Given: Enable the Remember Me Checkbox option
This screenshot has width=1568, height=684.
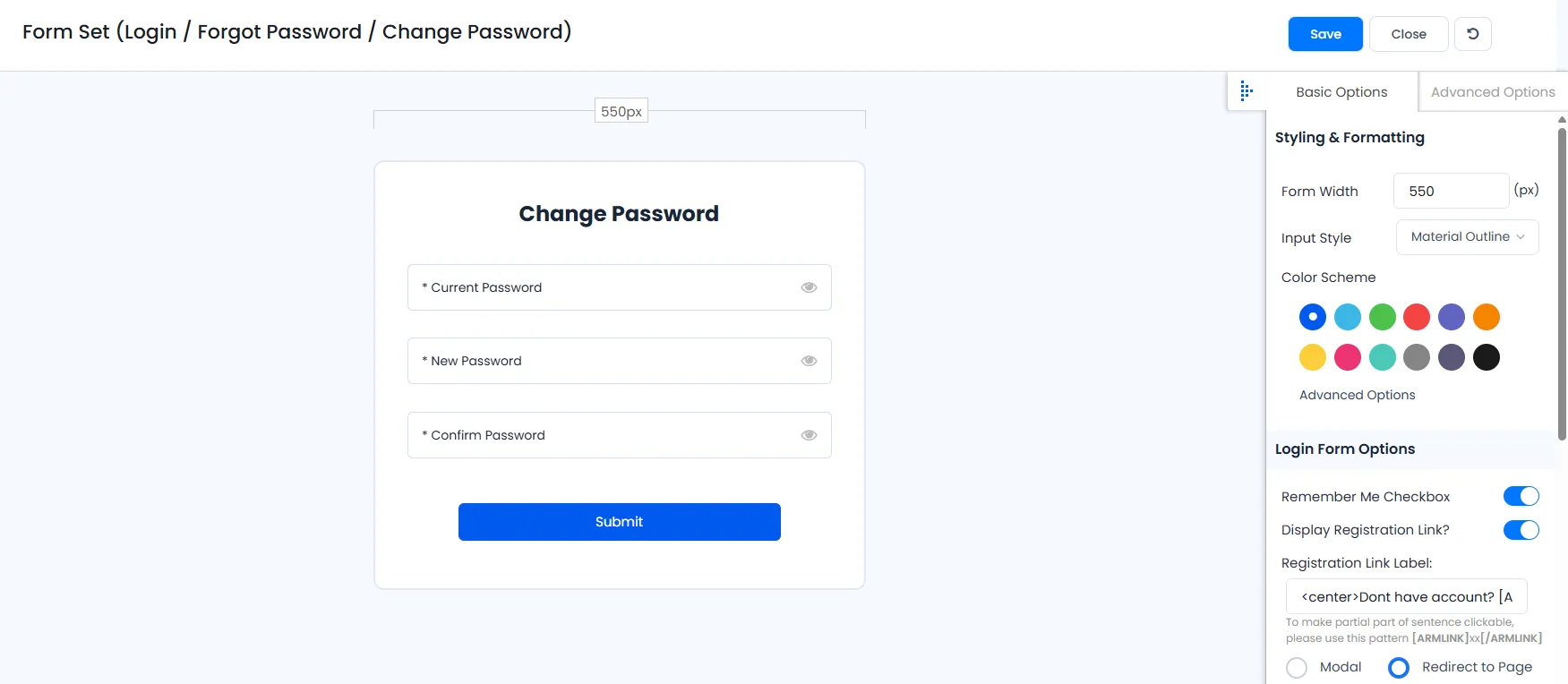Looking at the screenshot, I should point(1520,495).
